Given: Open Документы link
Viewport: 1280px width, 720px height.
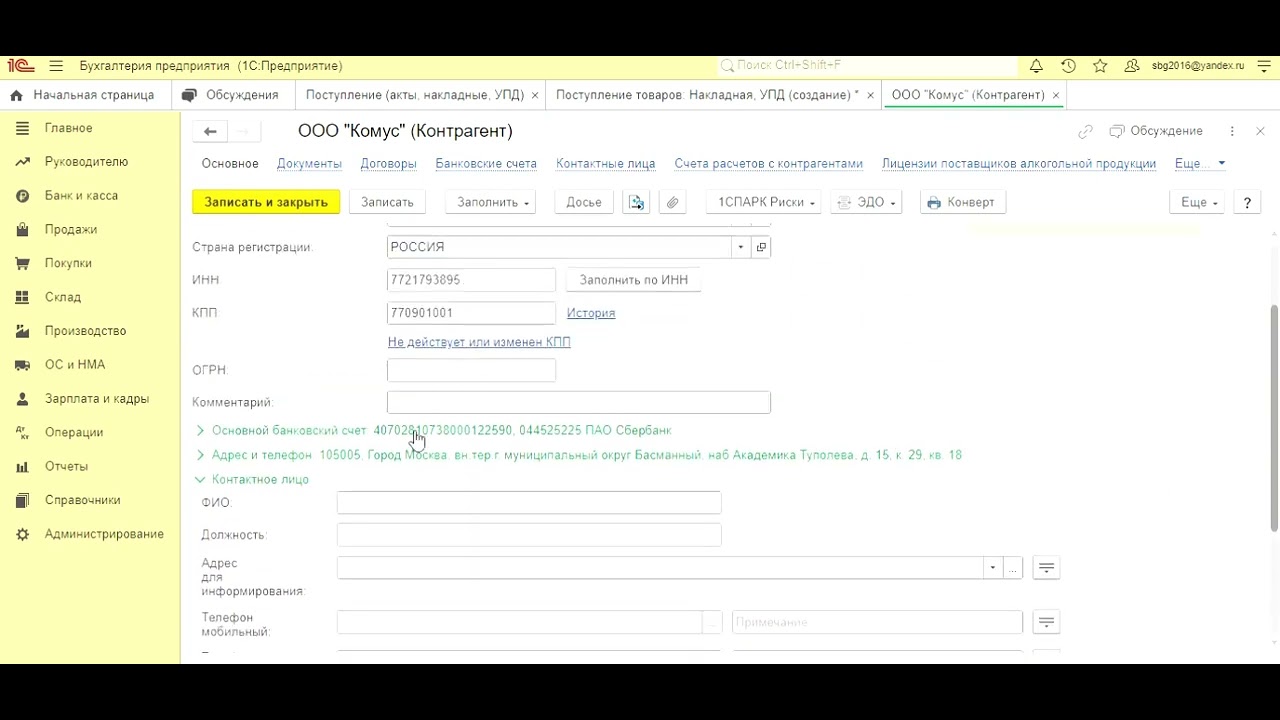Looking at the screenshot, I should click(x=309, y=164).
